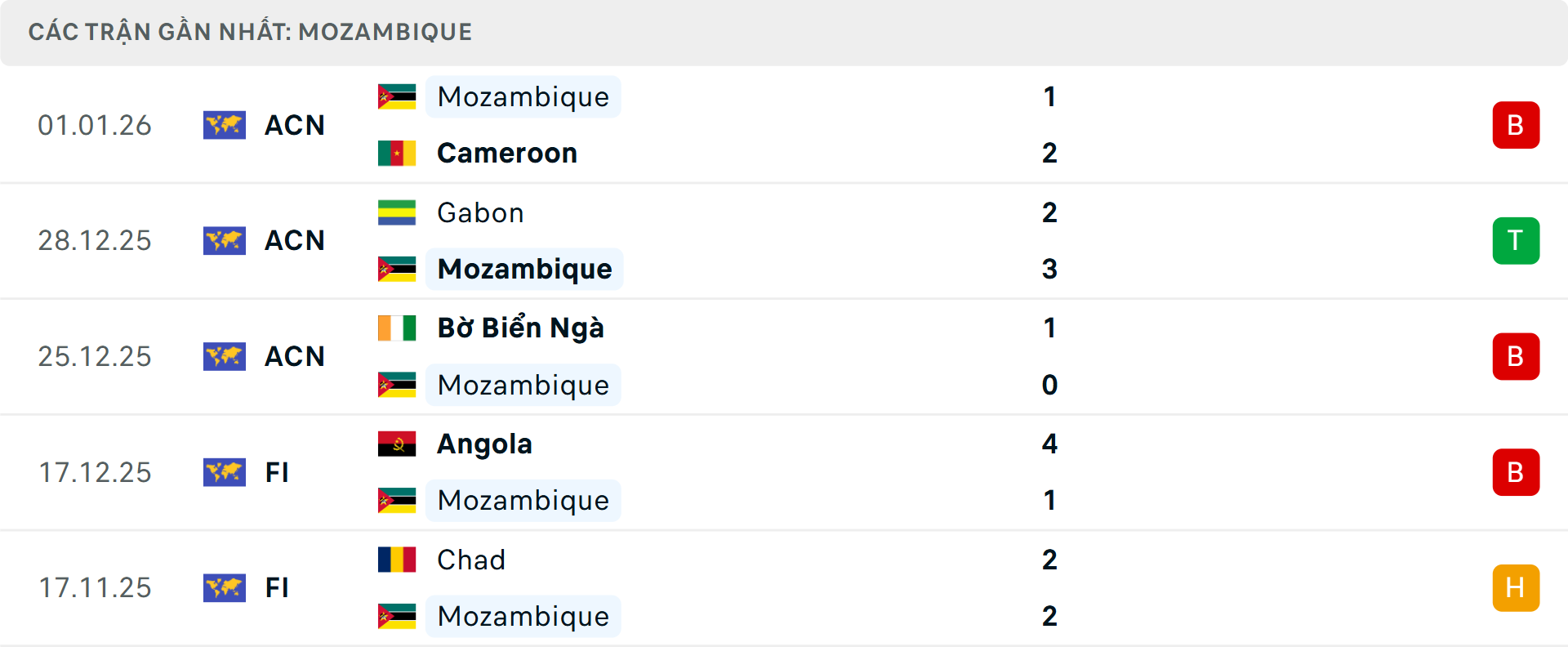
Task: Select the Angola team name
Action: click(484, 444)
